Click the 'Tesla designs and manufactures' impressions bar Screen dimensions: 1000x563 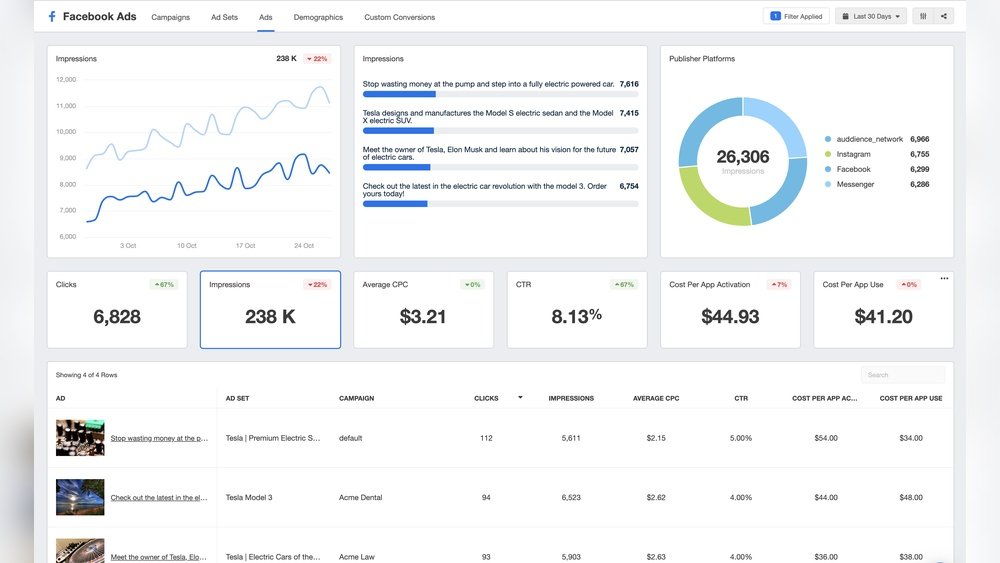501,131
